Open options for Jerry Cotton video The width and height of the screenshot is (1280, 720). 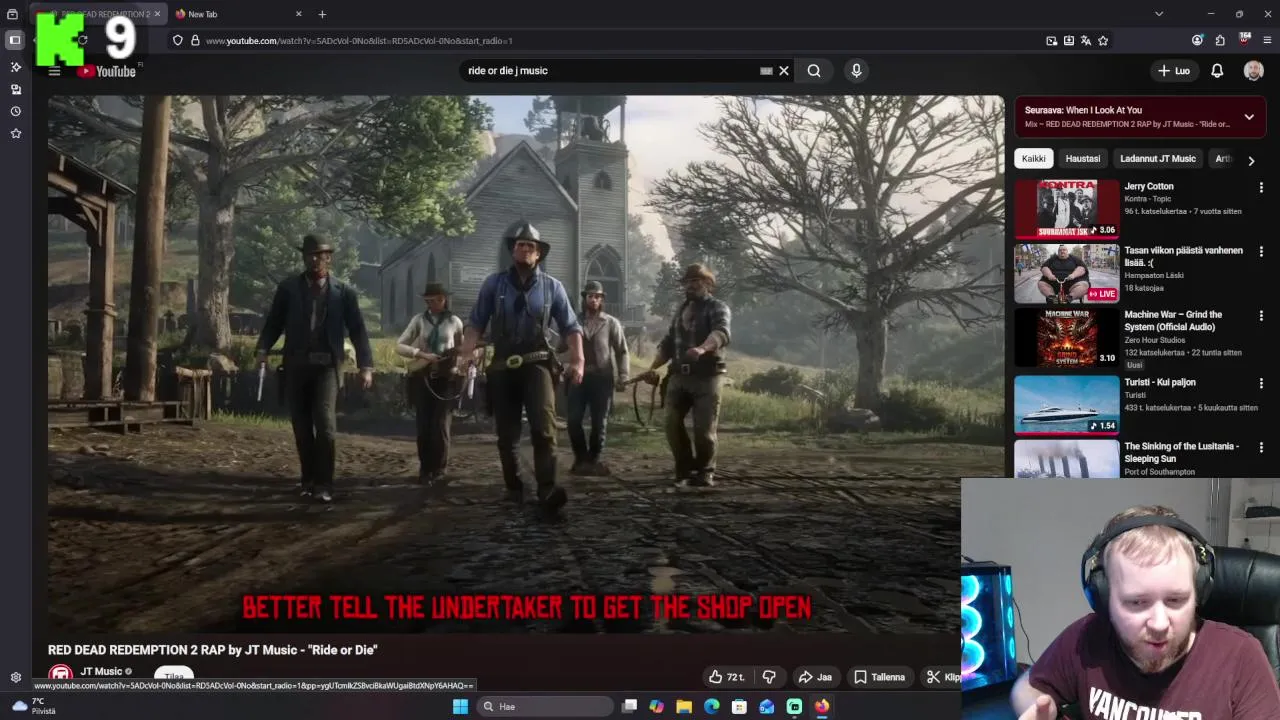coord(1261,187)
